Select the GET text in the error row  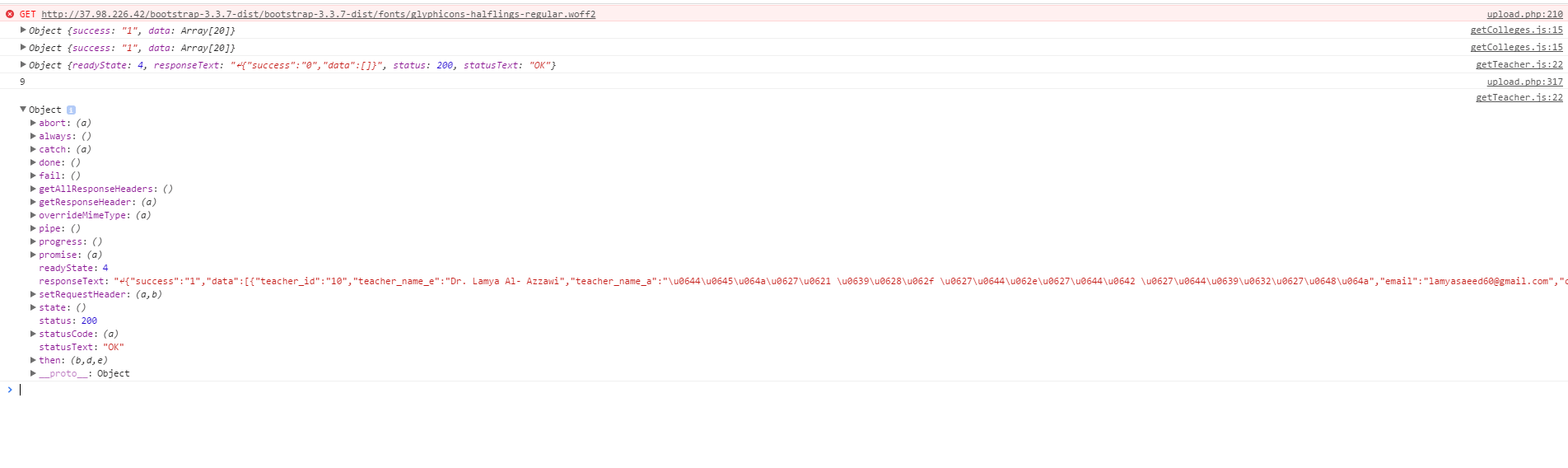pos(28,14)
